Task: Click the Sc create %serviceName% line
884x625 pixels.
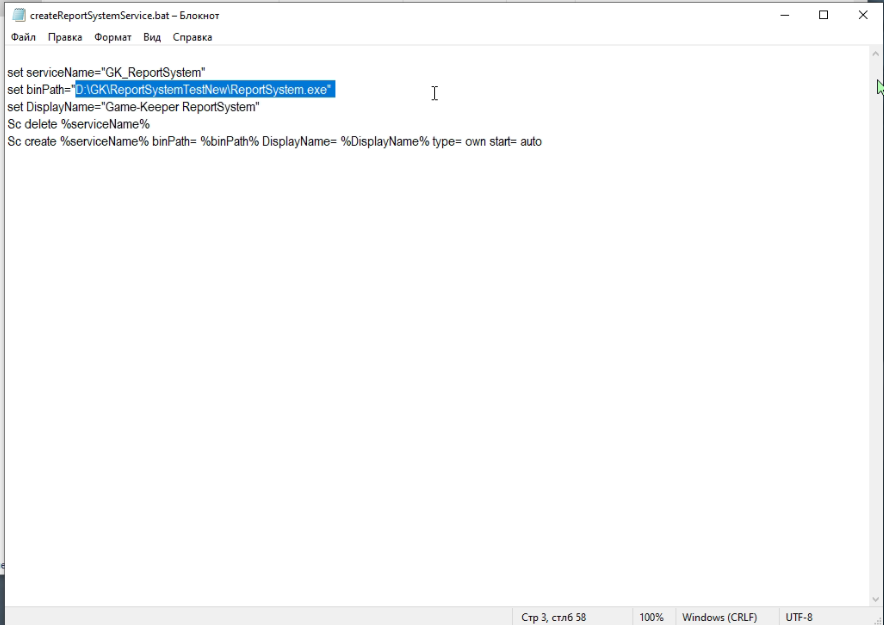Action: [275, 141]
